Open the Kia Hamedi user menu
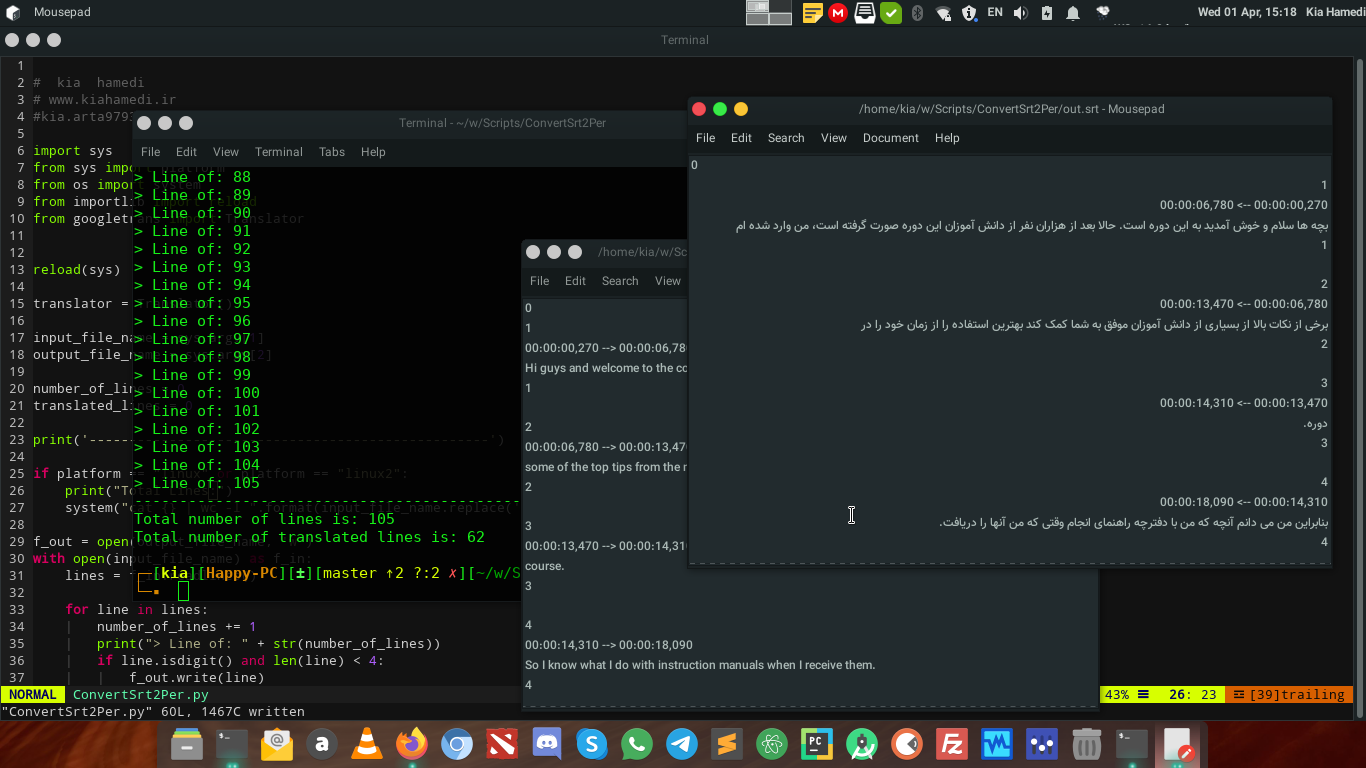This screenshot has width=1366, height=768. (x=1335, y=13)
